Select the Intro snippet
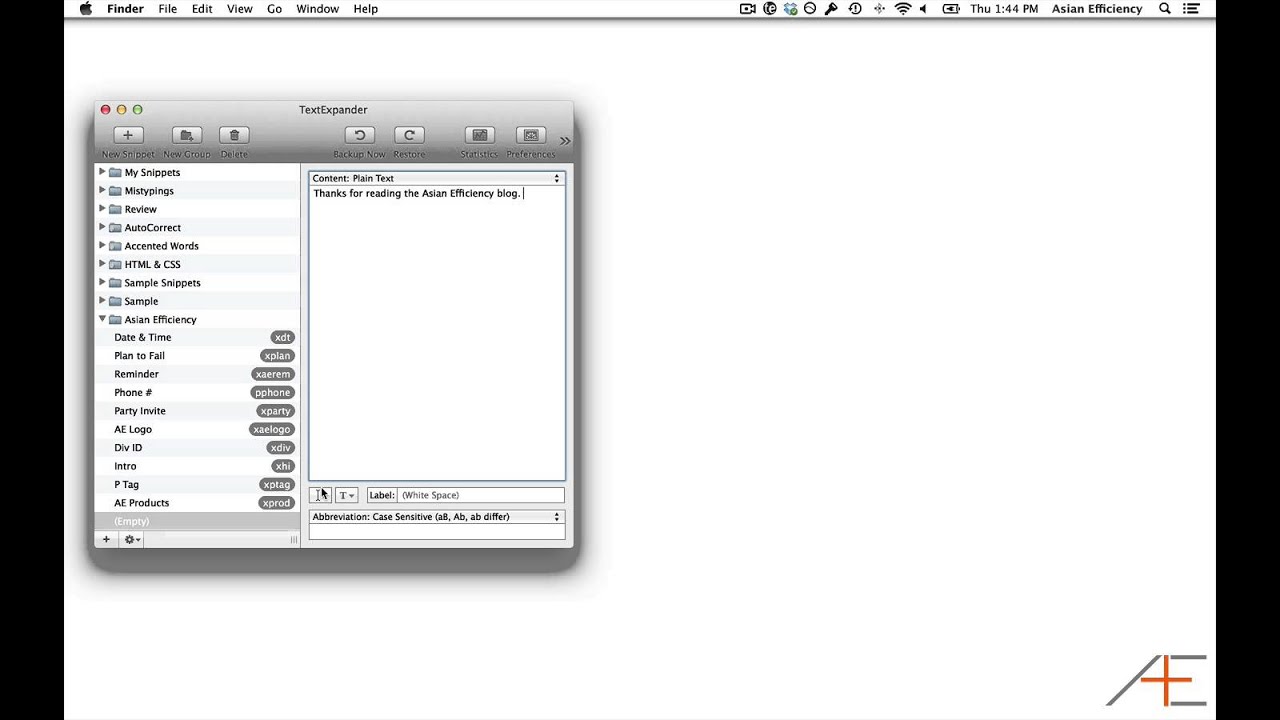The height and width of the screenshot is (720, 1280). (197, 466)
